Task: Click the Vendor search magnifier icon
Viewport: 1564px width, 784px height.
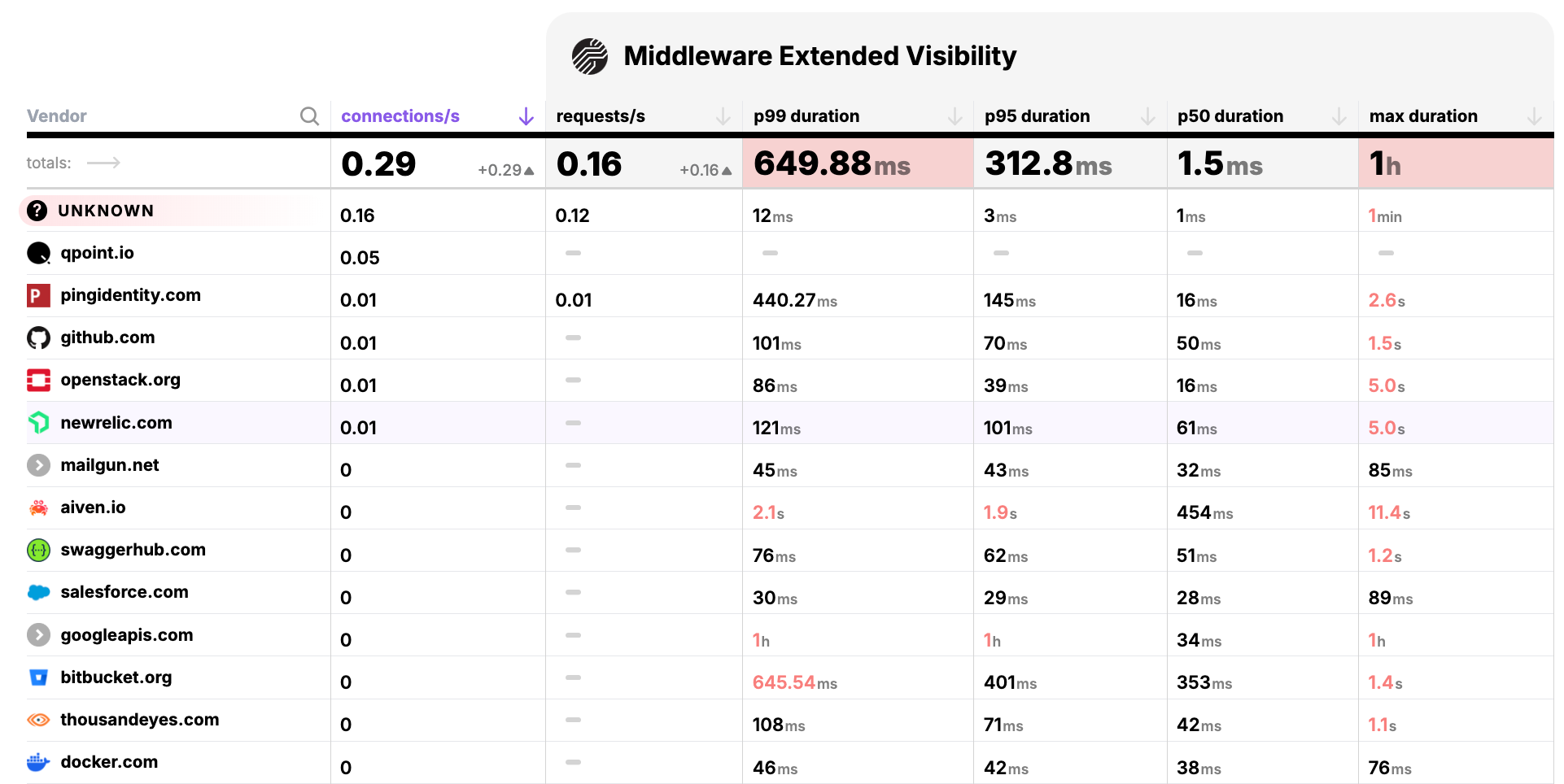Action: 309,116
